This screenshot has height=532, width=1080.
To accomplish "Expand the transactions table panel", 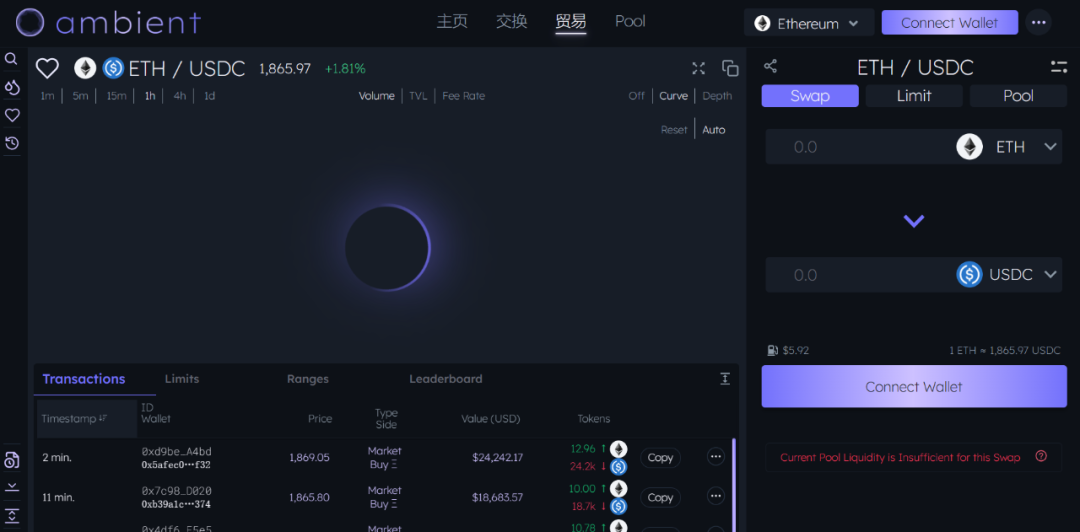I will pyautogui.click(x=725, y=378).
